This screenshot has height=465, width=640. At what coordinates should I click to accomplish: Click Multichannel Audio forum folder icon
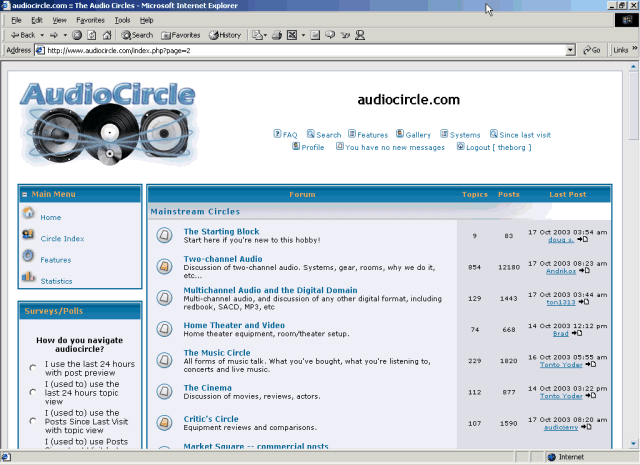click(164, 298)
